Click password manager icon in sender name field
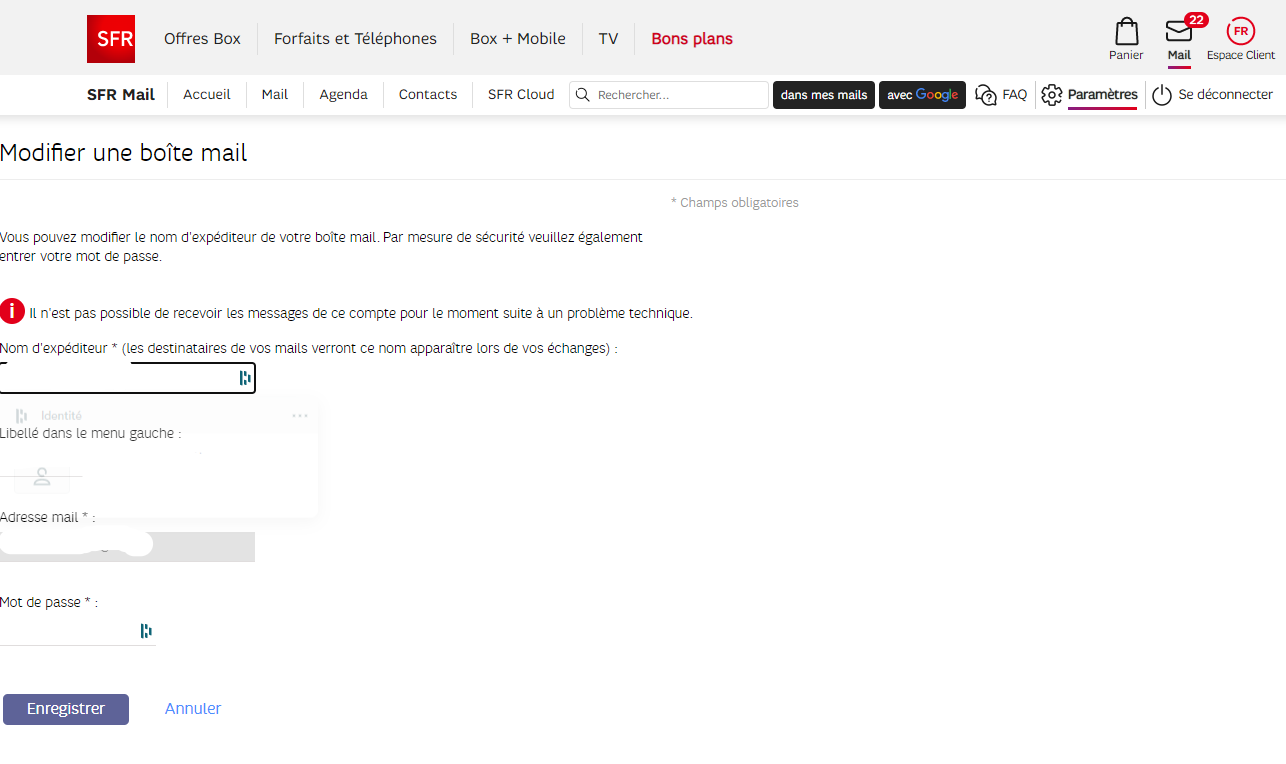The width and height of the screenshot is (1286, 764). pos(244,378)
